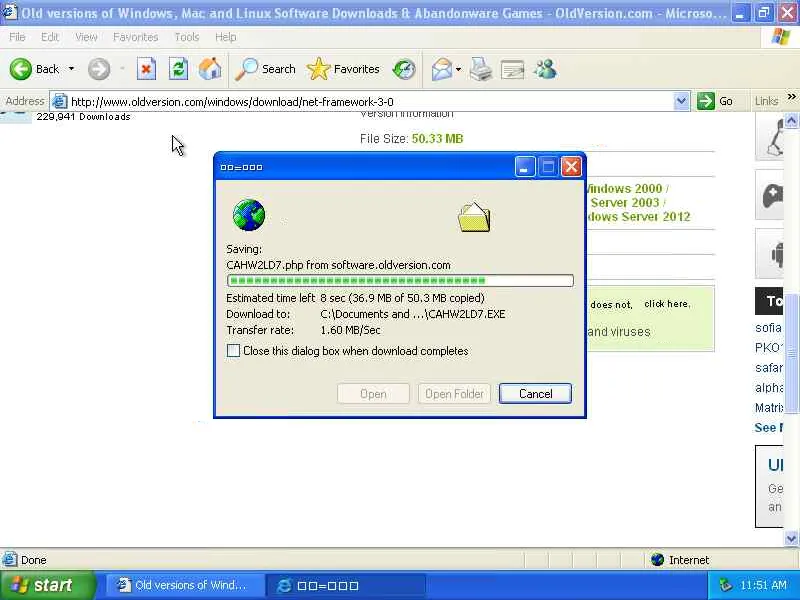Open the Messenger people icon
800x600 pixels.
pos(545,69)
